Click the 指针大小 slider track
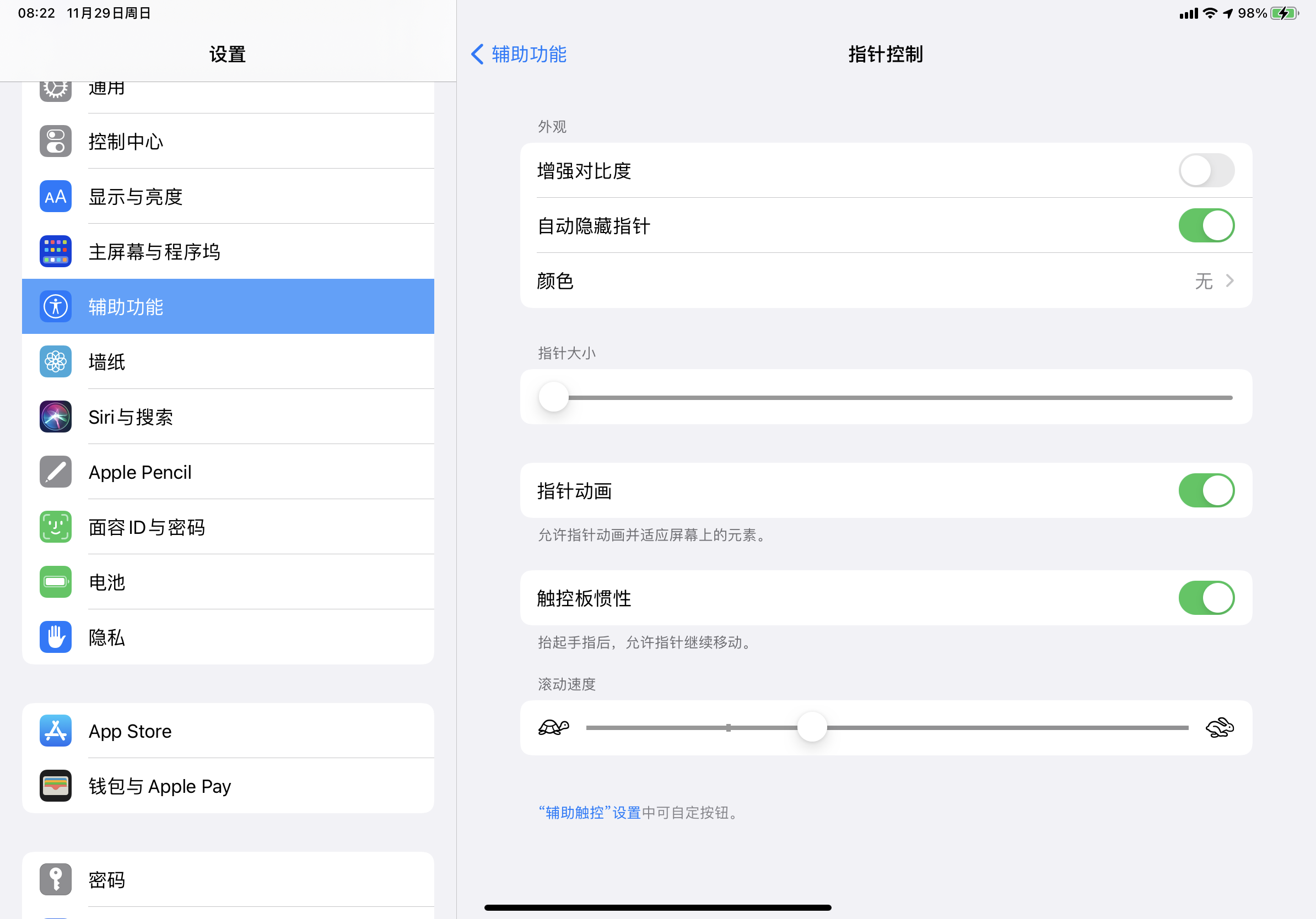Viewport: 1316px width, 919px height. click(x=894, y=397)
